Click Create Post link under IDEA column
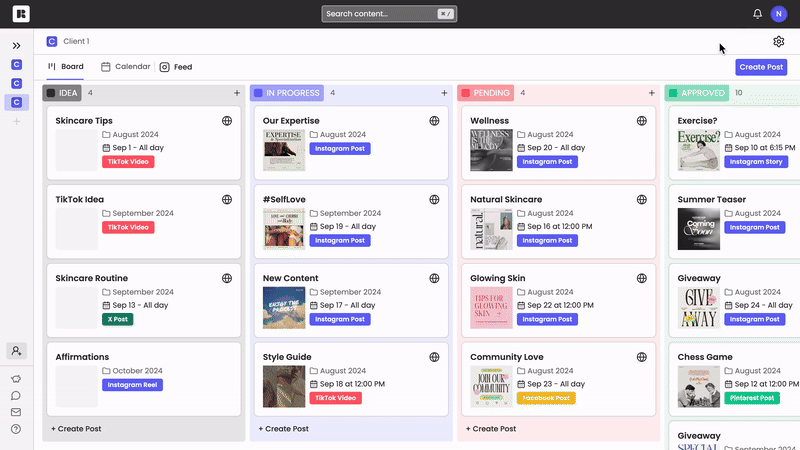 (x=76, y=429)
